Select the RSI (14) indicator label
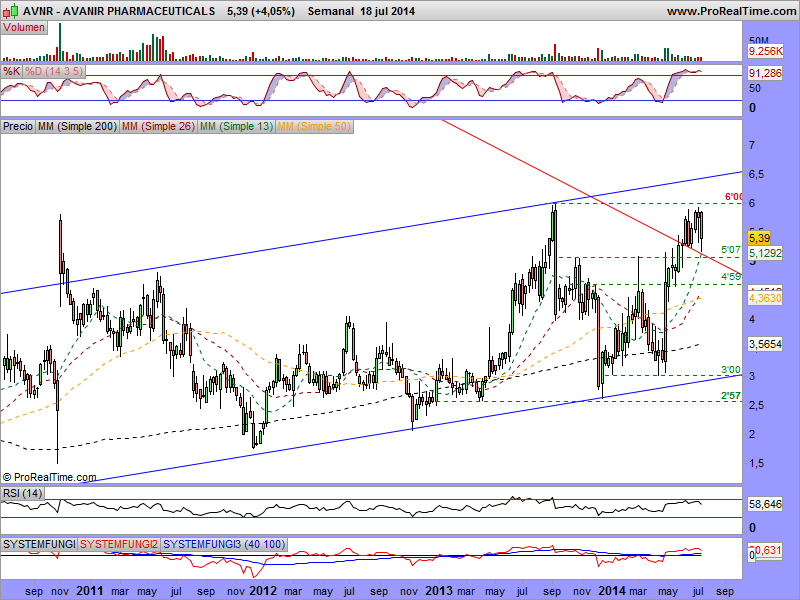800x600 pixels. 22,493
